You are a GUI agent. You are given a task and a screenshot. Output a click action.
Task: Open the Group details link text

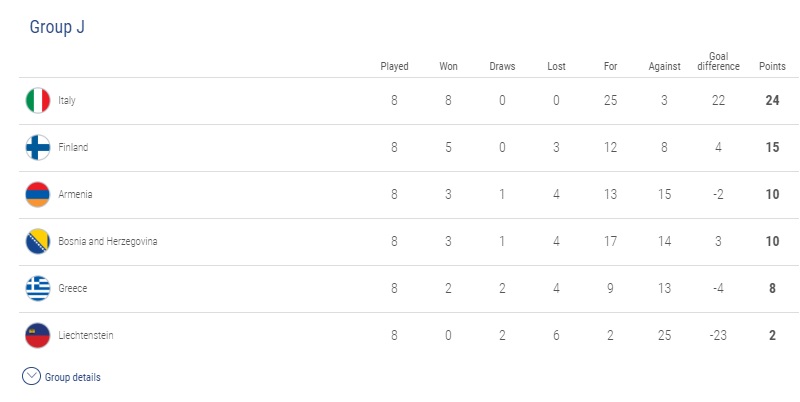72,378
